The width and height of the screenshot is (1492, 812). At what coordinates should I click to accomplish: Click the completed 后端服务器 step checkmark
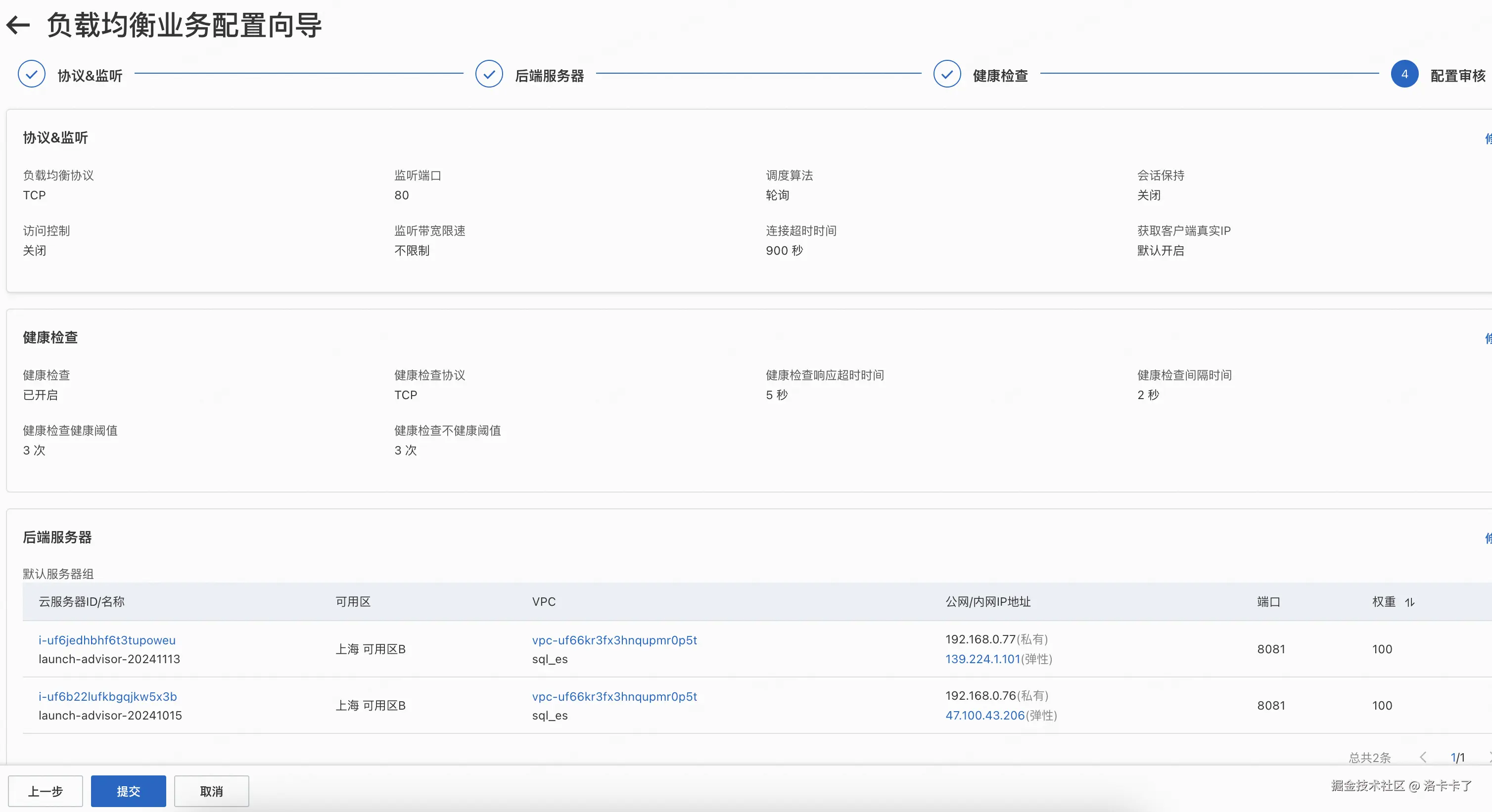click(x=489, y=74)
